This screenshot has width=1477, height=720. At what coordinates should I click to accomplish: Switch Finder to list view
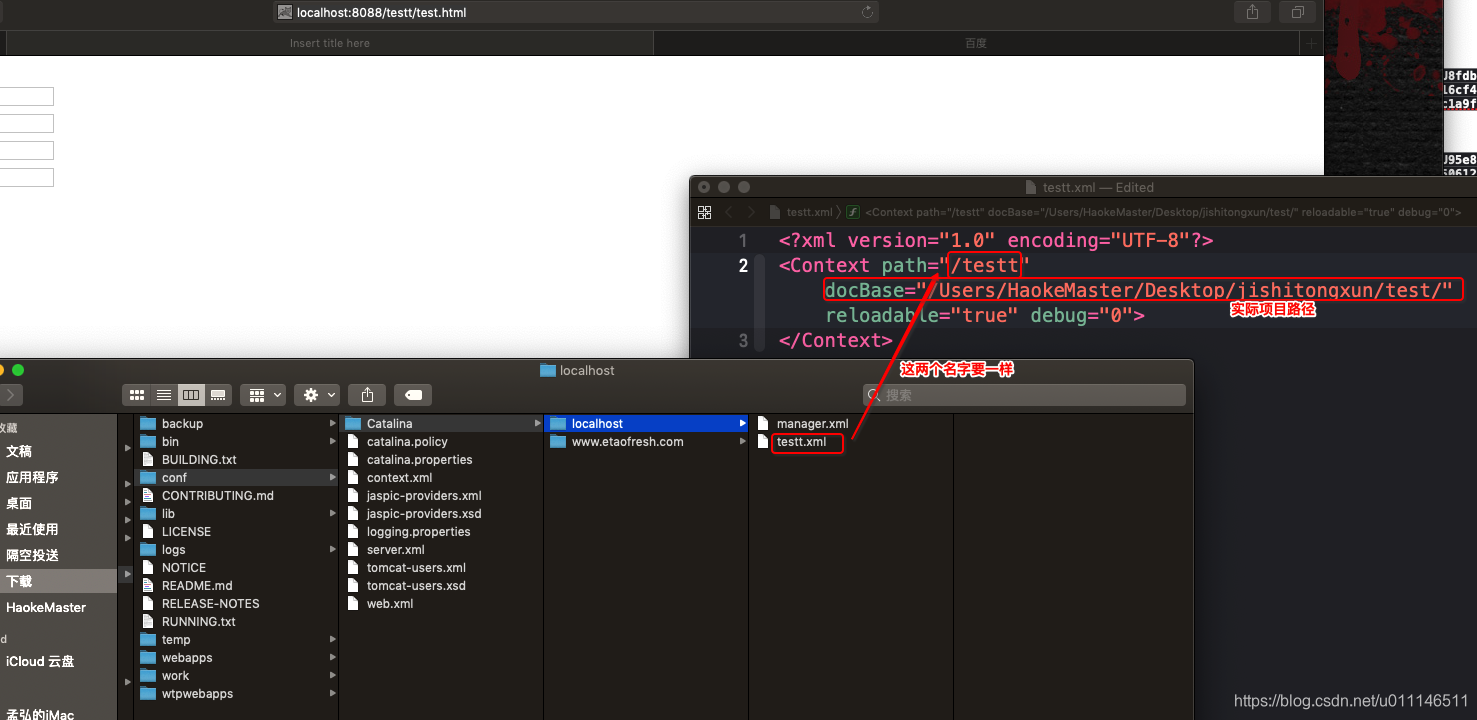point(164,394)
